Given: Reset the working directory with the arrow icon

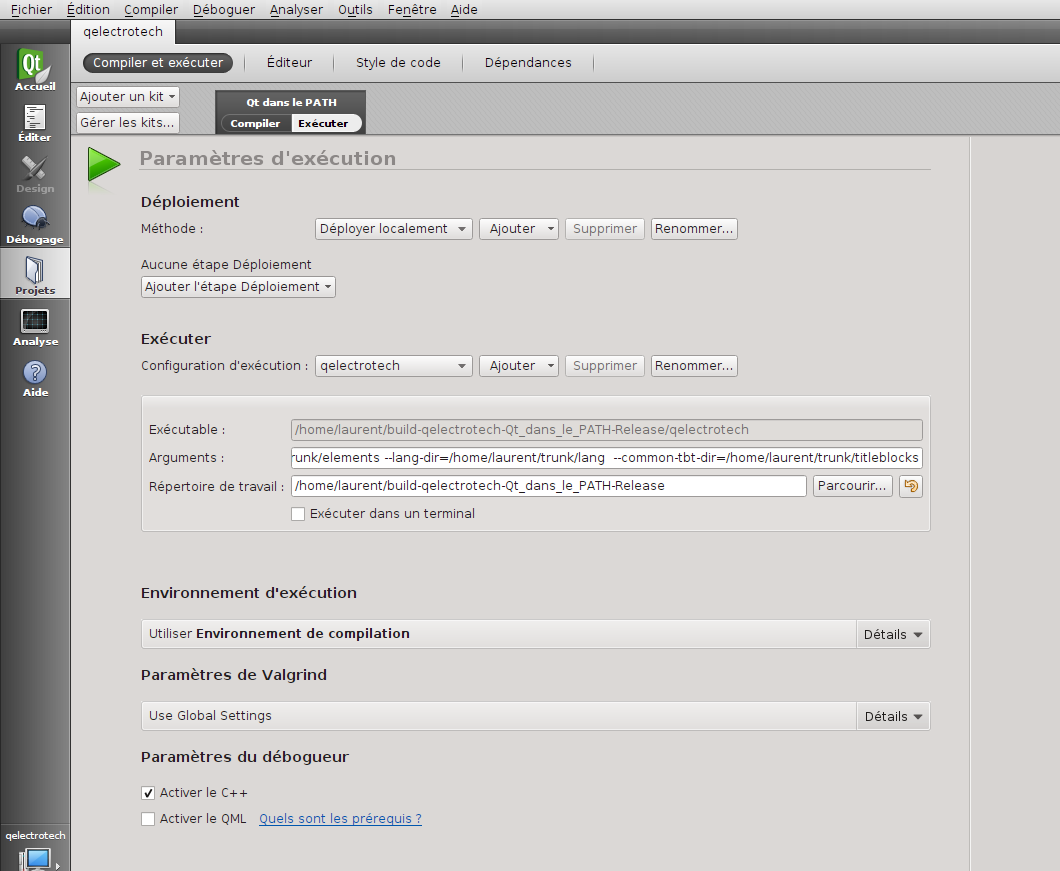Looking at the screenshot, I should pos(911,486).
